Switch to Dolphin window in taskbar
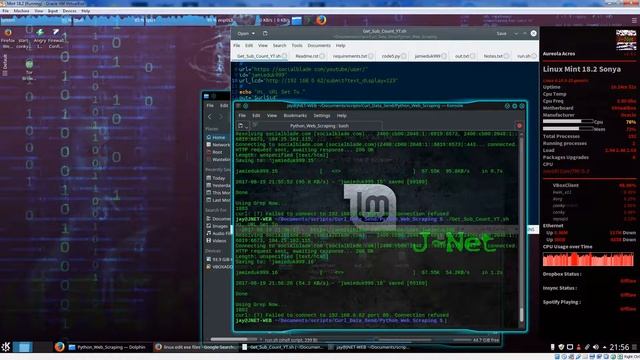640x360 pixels. pos(108,347)
